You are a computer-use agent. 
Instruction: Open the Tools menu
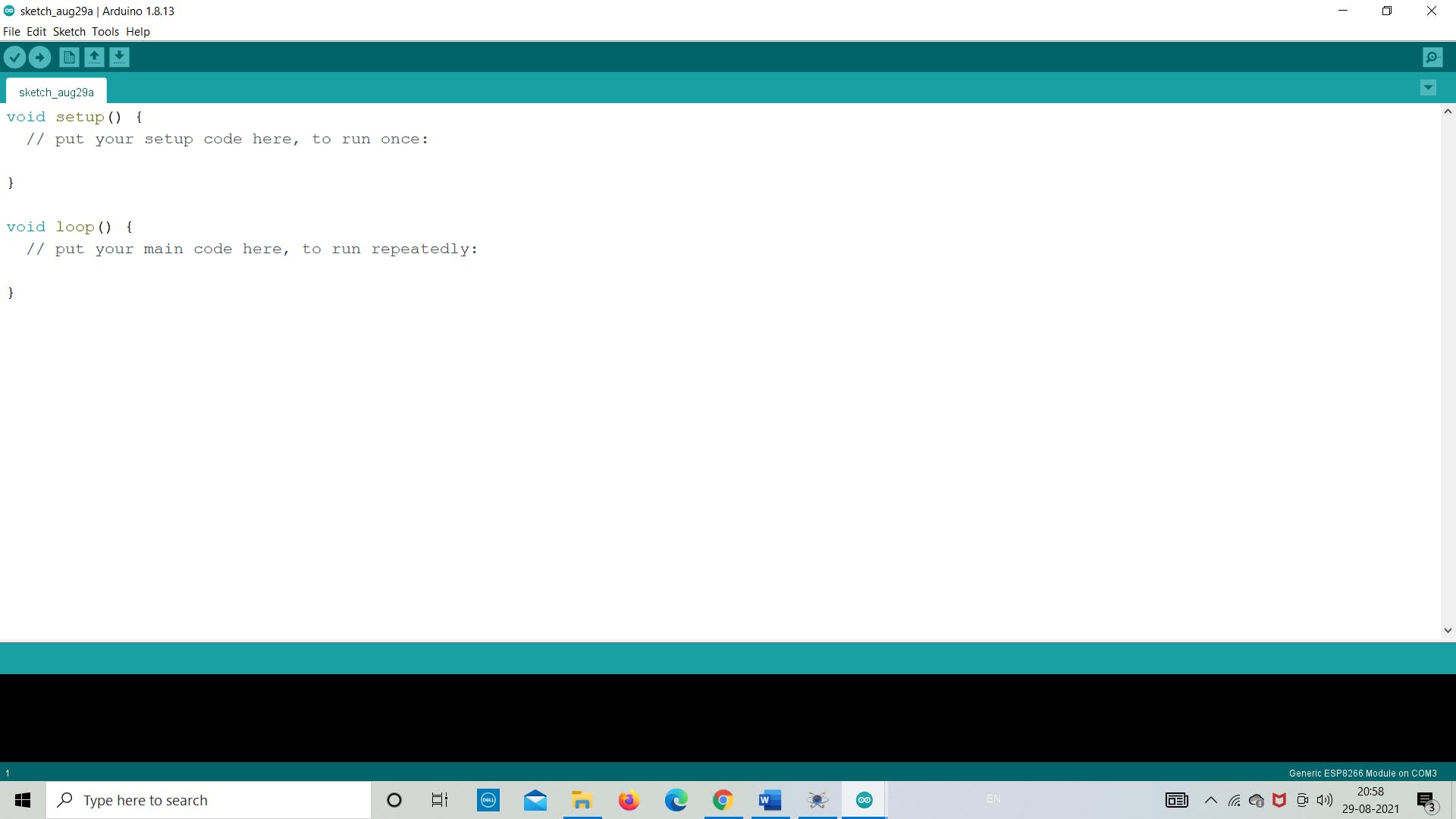pyautogui.click(x=103, y=31)
